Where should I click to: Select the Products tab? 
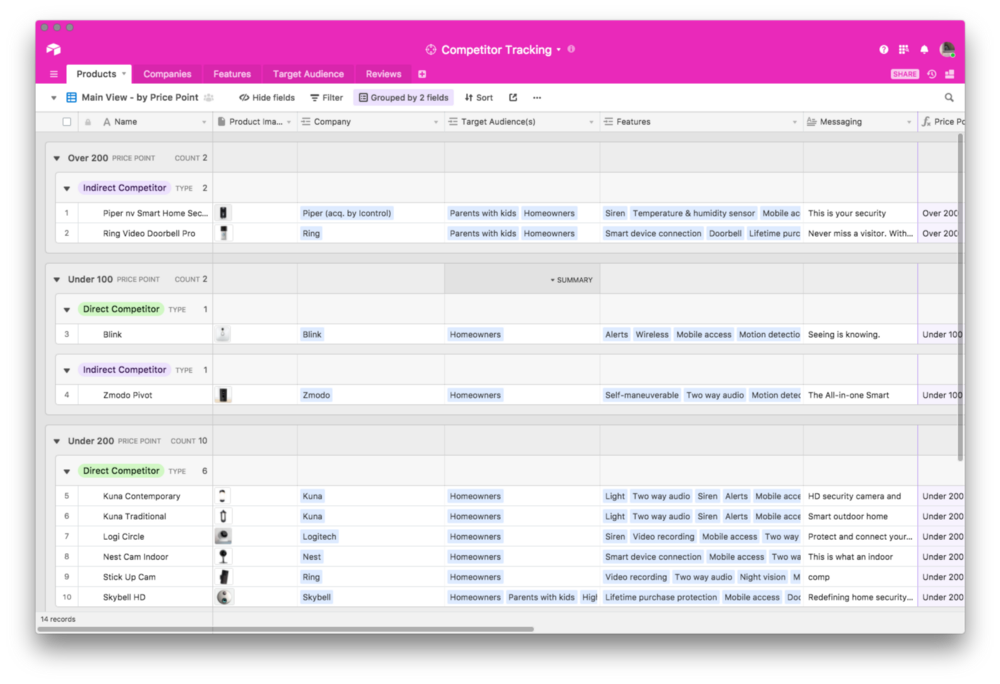coord(99,74)
